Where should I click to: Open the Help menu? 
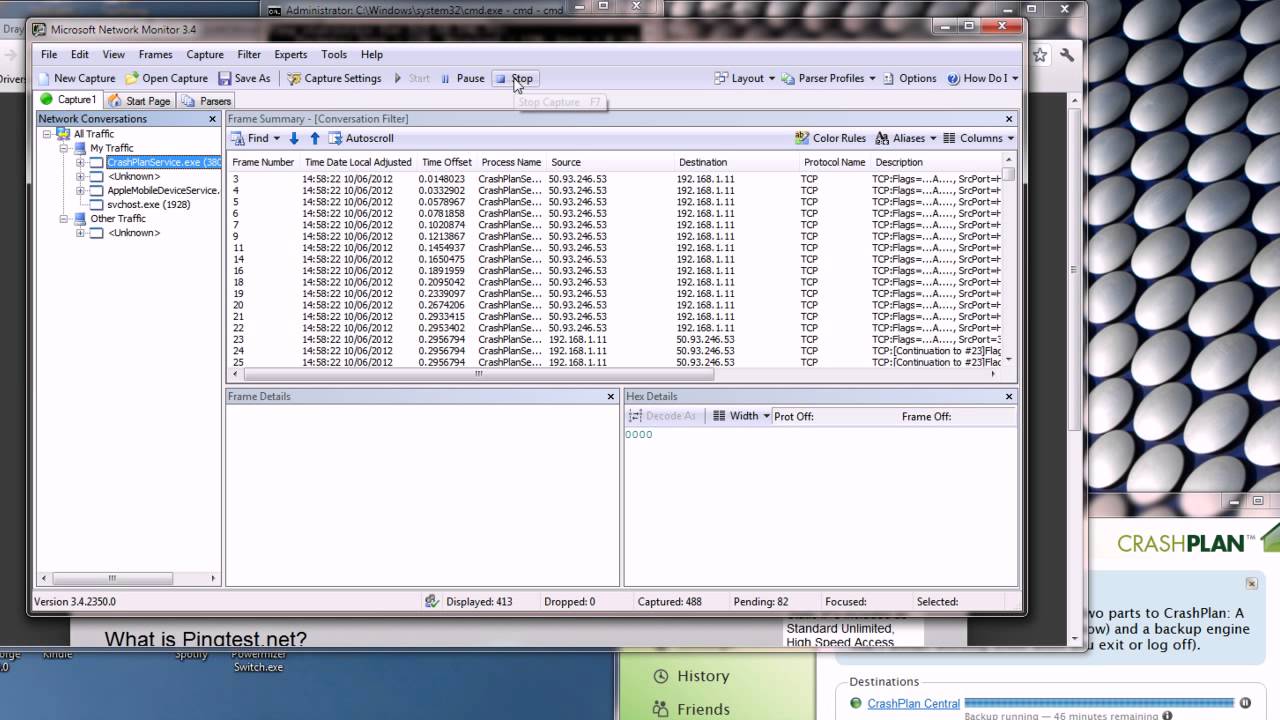click(372, 55)
